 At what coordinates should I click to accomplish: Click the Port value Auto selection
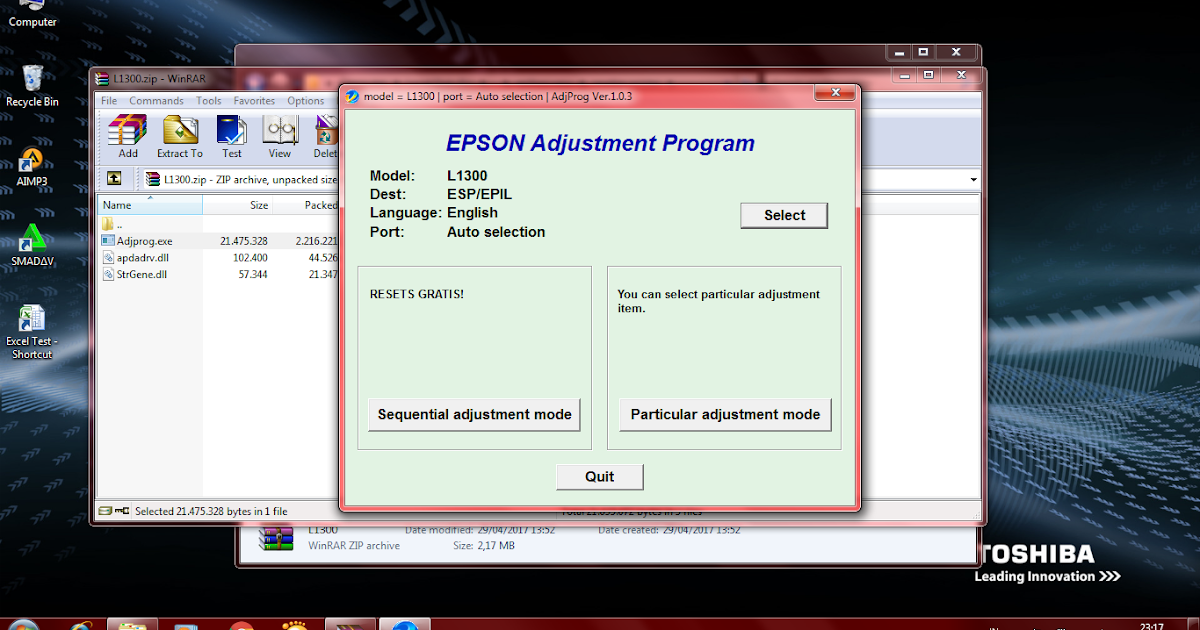(496, 232)
